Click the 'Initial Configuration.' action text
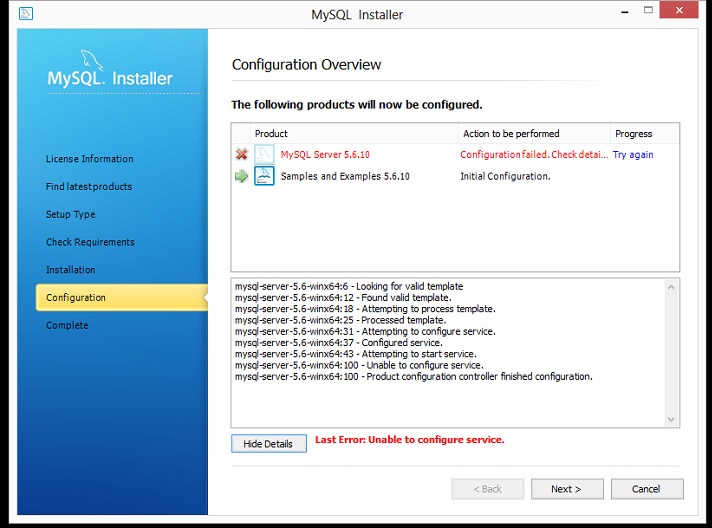The height and width of the screenshot is (528, 712). point(505,176)
